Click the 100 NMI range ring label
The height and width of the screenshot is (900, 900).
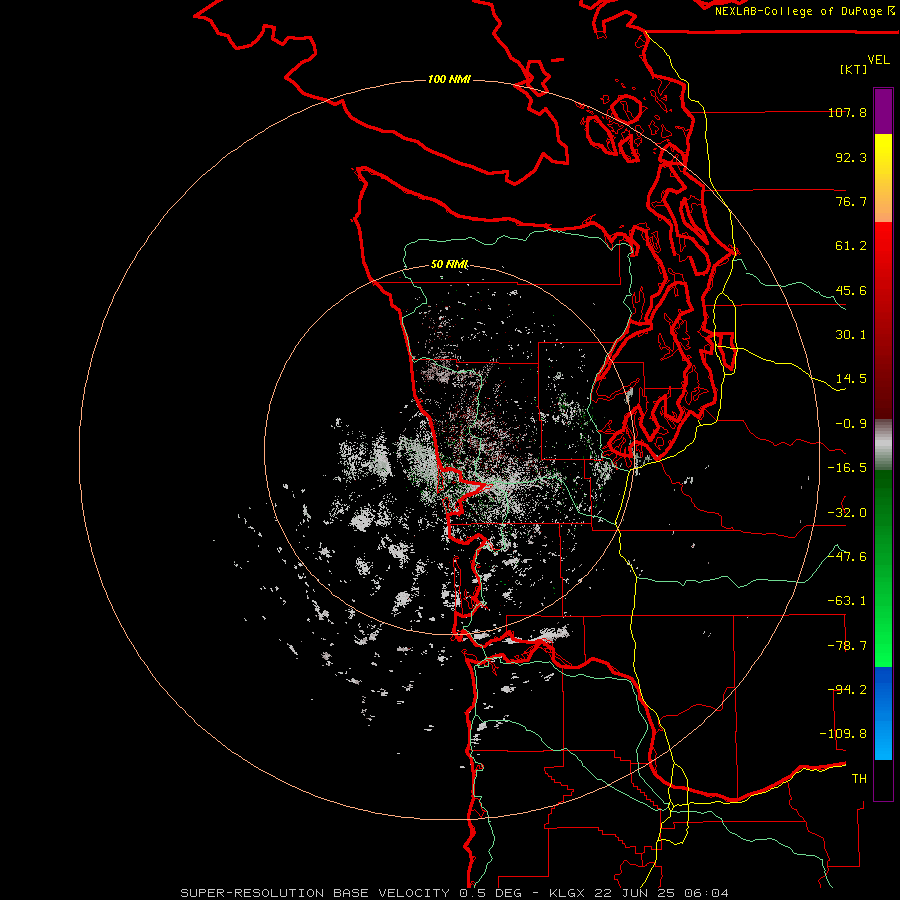[449, 79]
